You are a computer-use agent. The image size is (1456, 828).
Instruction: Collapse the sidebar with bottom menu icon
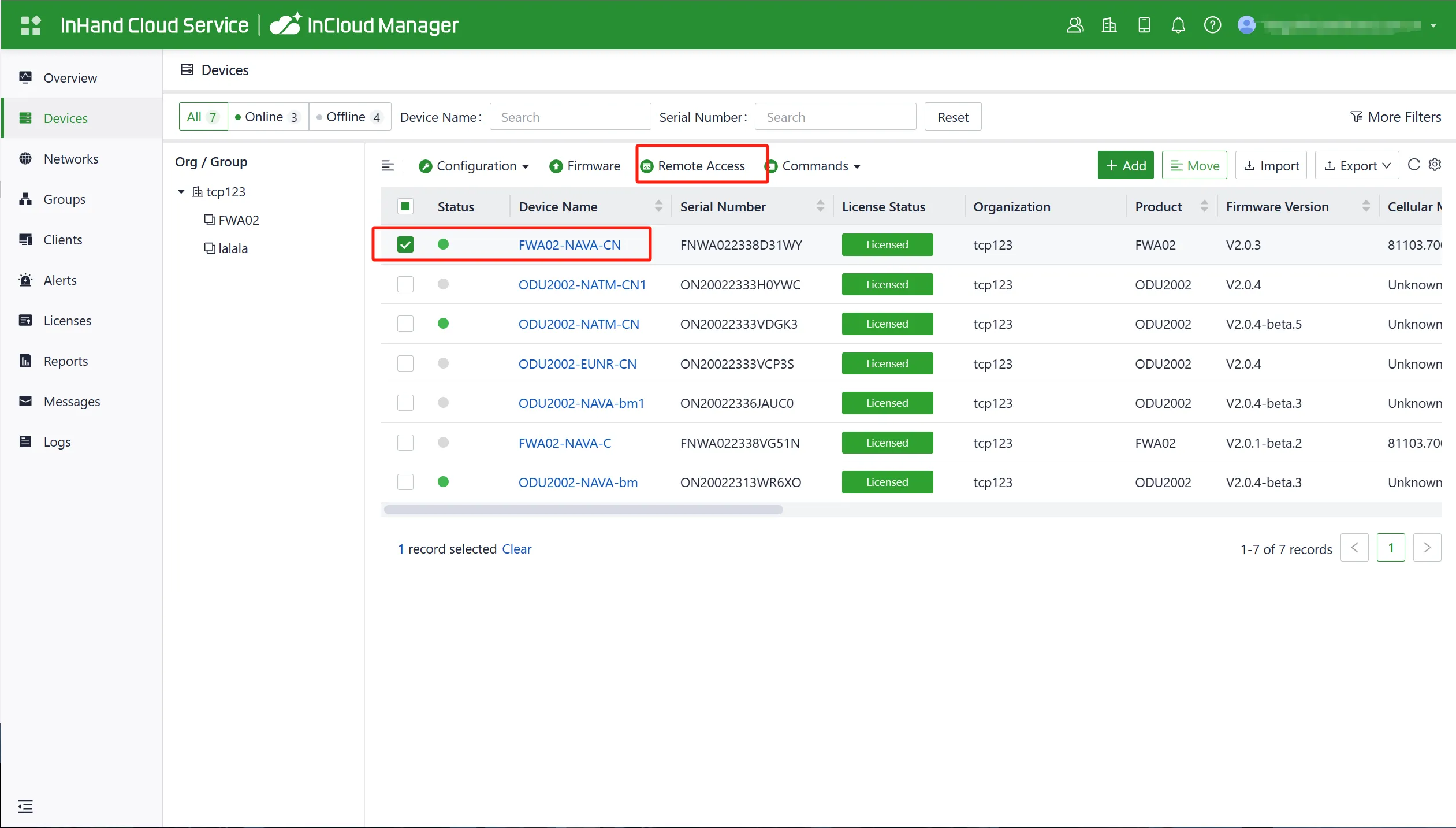[x=25, y=806]
